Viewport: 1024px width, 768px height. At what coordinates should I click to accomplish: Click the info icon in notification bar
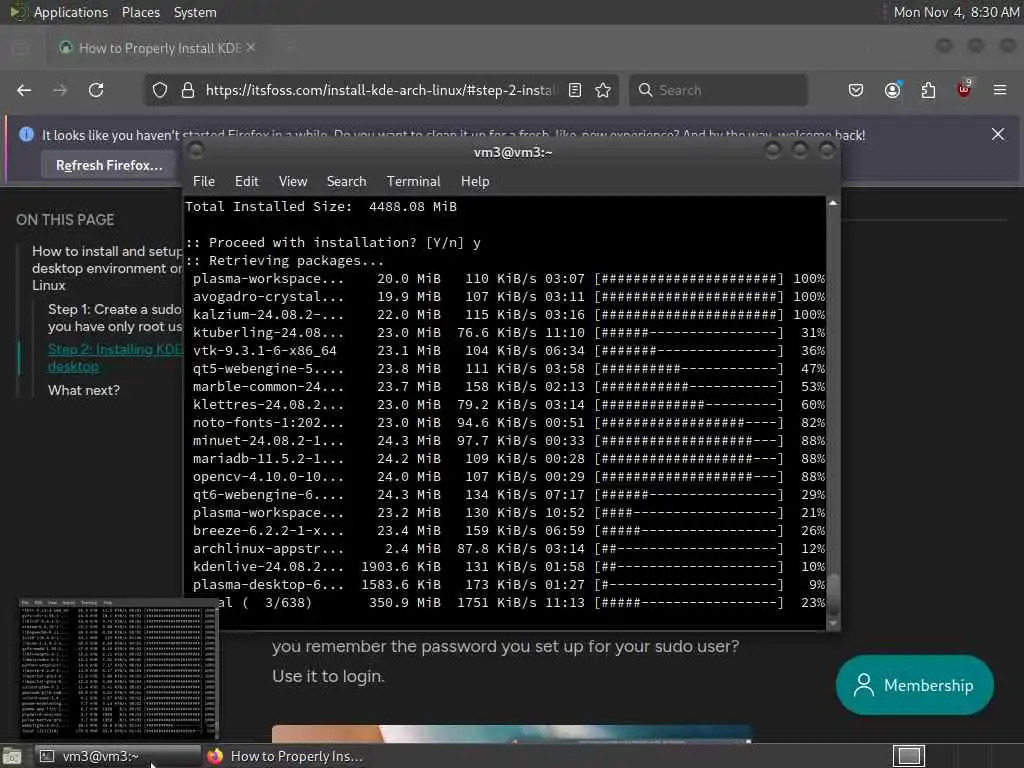[26, 135]
